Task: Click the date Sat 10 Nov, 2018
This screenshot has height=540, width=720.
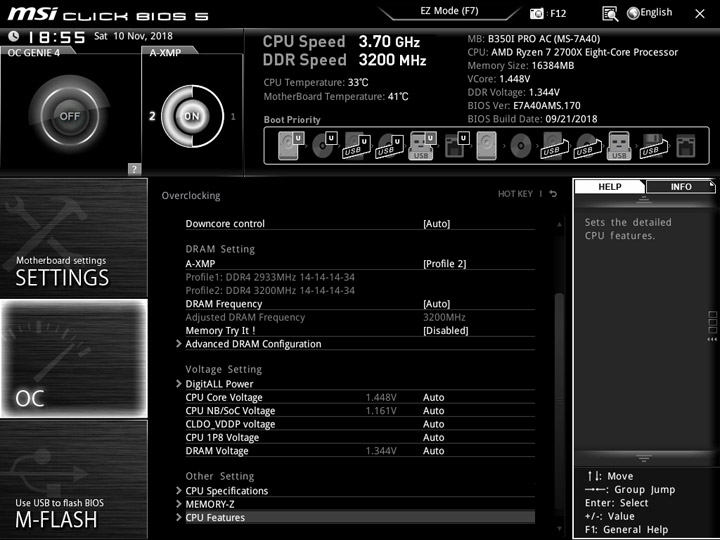Action: pos(133,36)
